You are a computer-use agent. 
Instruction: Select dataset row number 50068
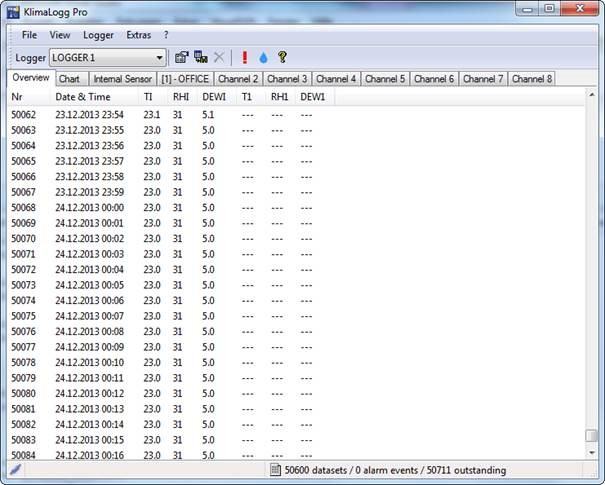click(23, 208)
